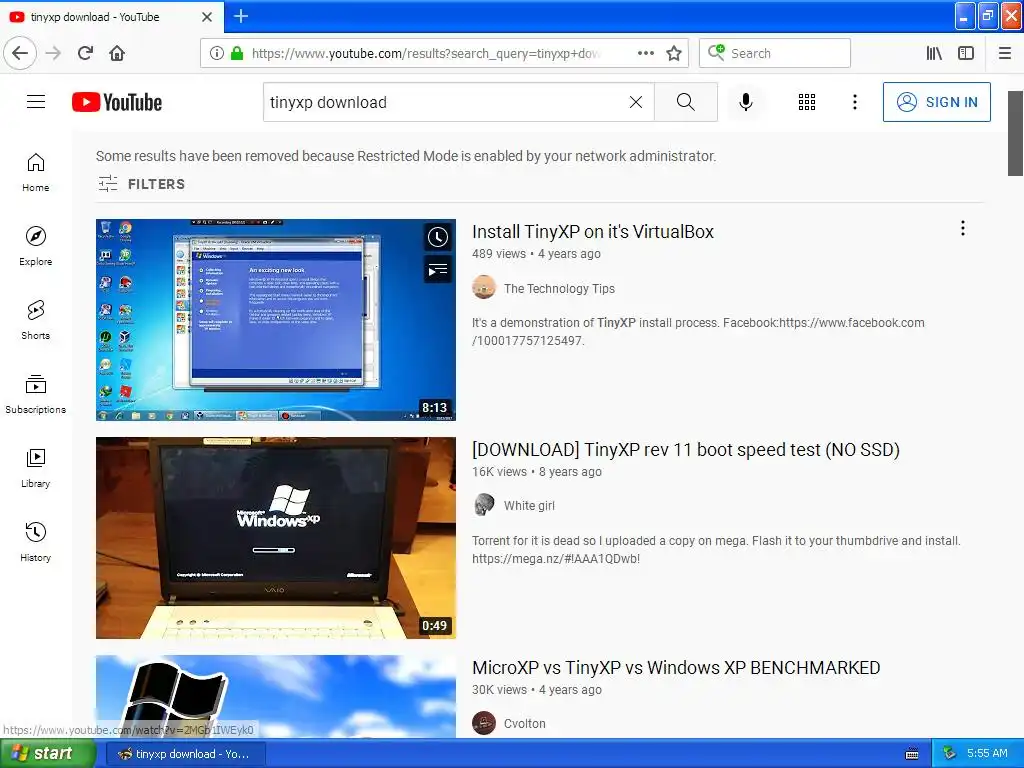Expand the FILTERS options
The width and height of the screenshot is (1024, 768).
(142, 184)
